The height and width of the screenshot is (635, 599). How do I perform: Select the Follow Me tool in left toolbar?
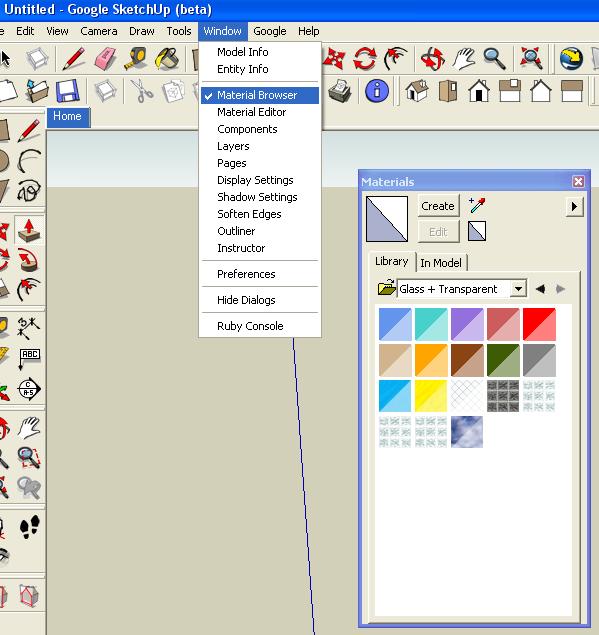(29, 260)
